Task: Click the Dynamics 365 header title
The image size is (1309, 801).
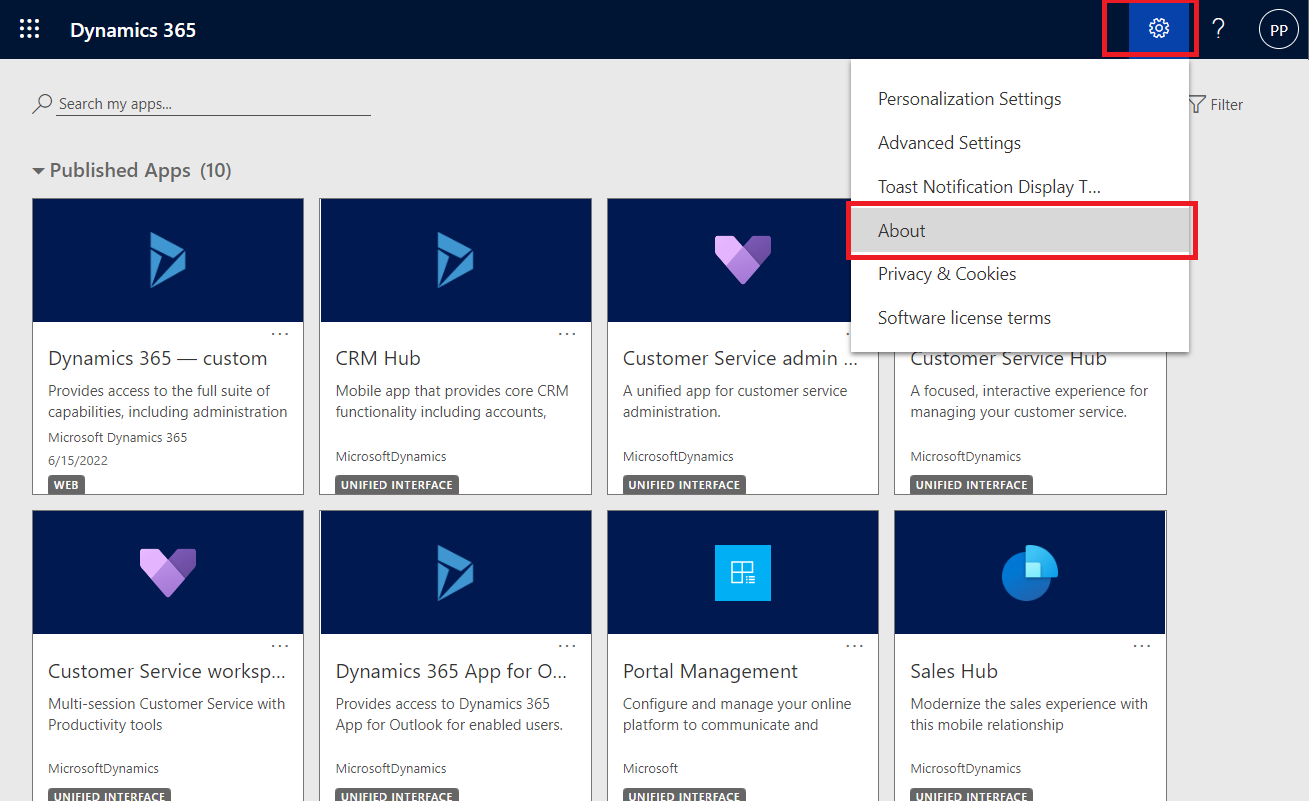Action: tap(133, 30)
